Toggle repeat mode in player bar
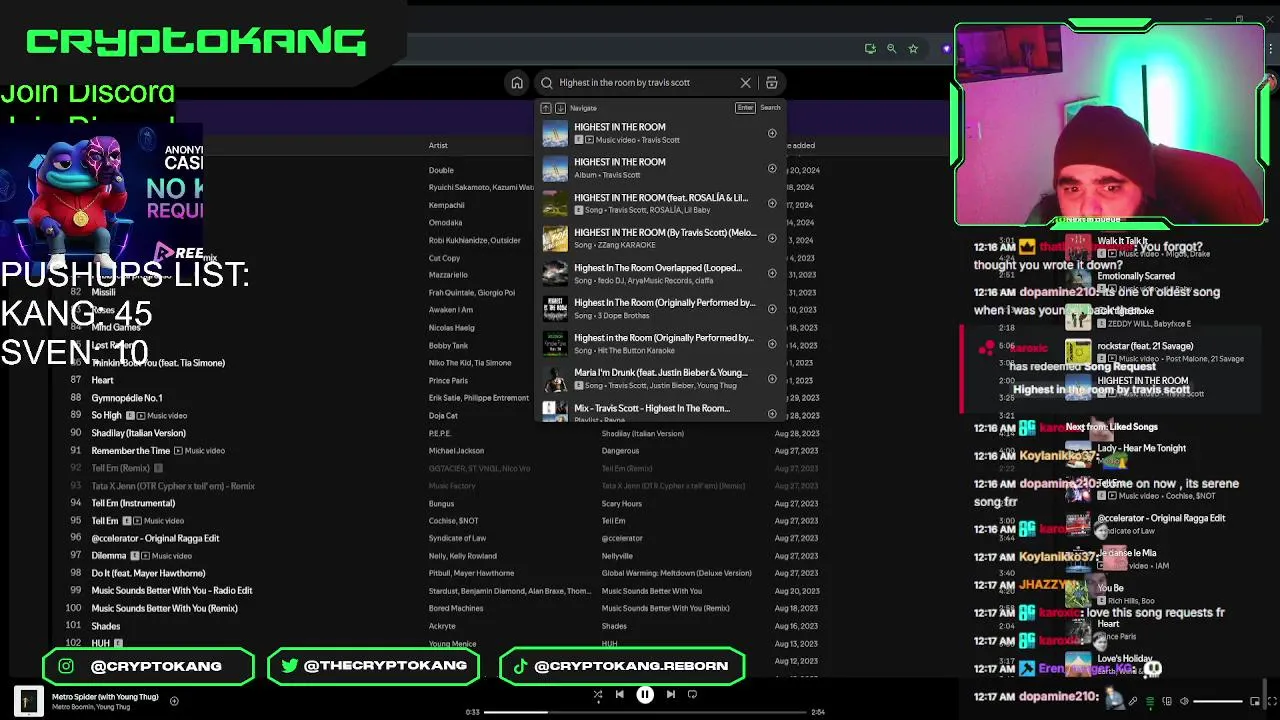Viewport: 1280px width, 720px height. [692, 694]
